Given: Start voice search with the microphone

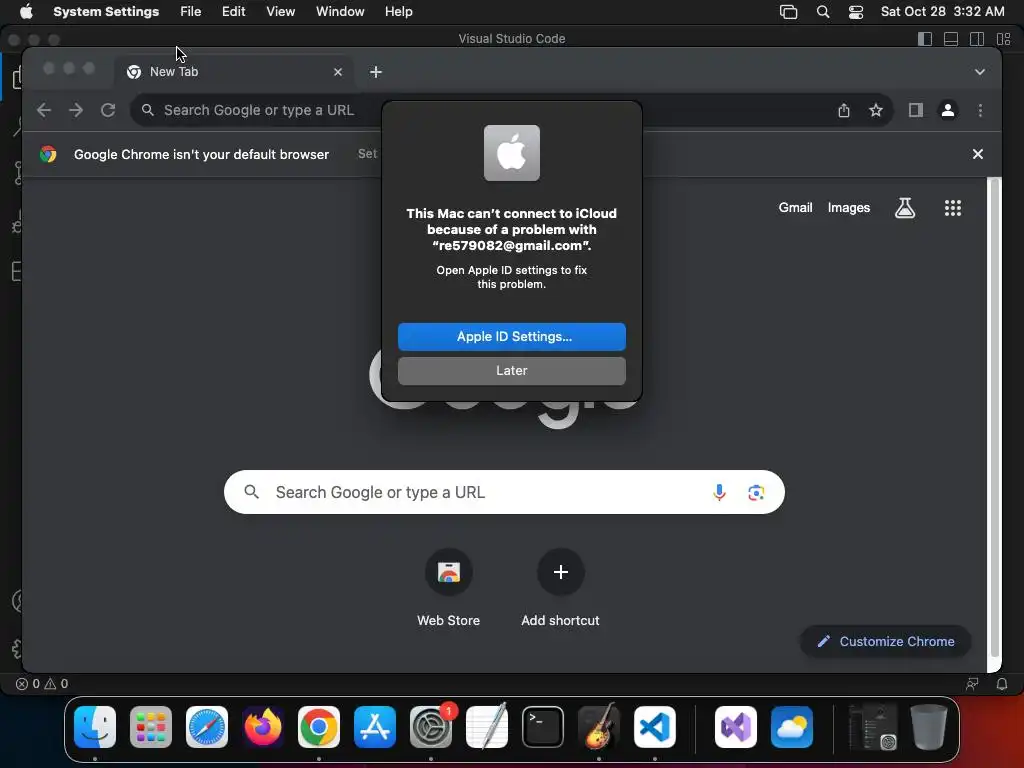Looking at the screenshot, I should click(719, 492).
